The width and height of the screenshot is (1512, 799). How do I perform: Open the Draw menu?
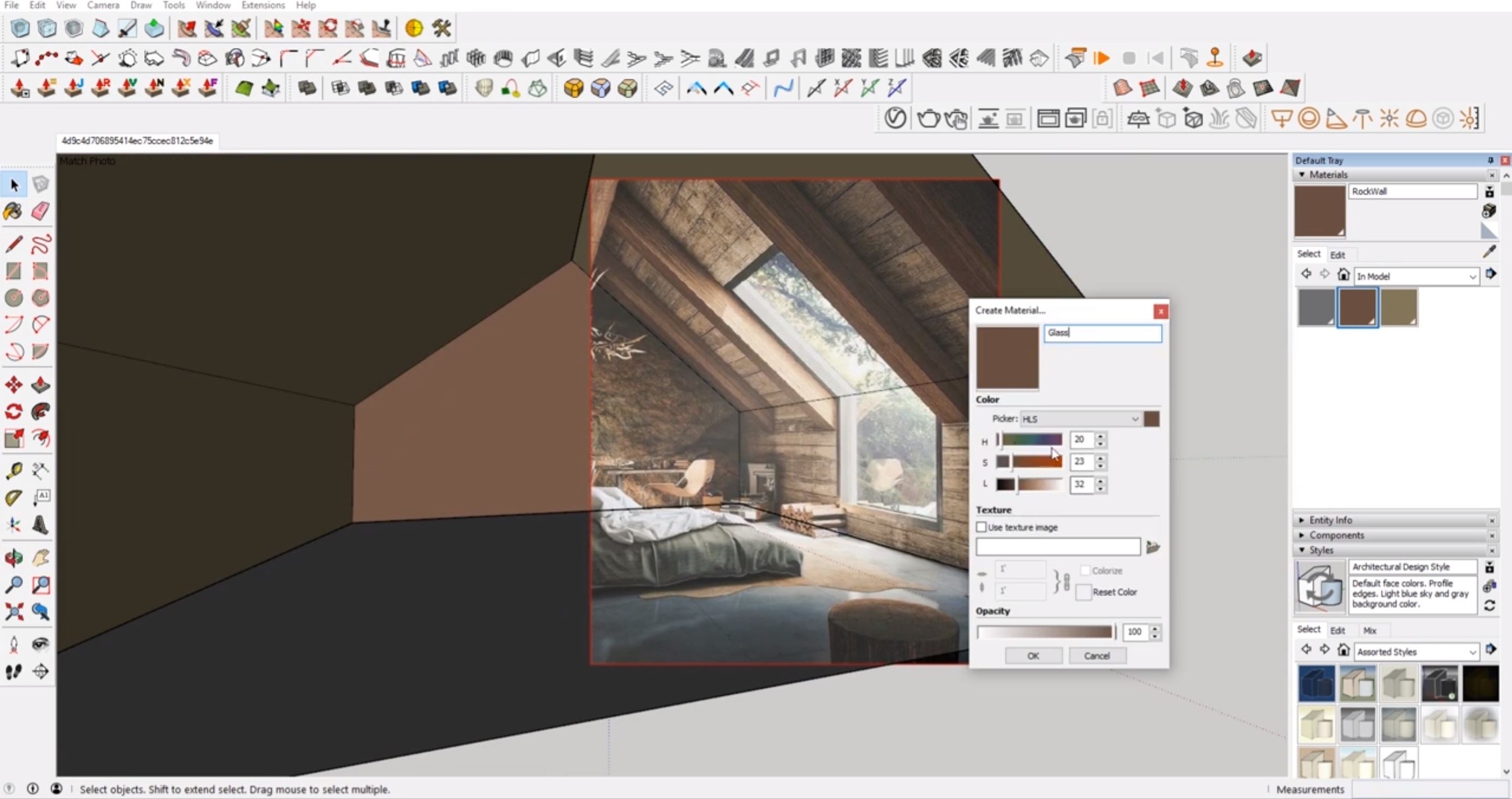[x=141, y=5]
